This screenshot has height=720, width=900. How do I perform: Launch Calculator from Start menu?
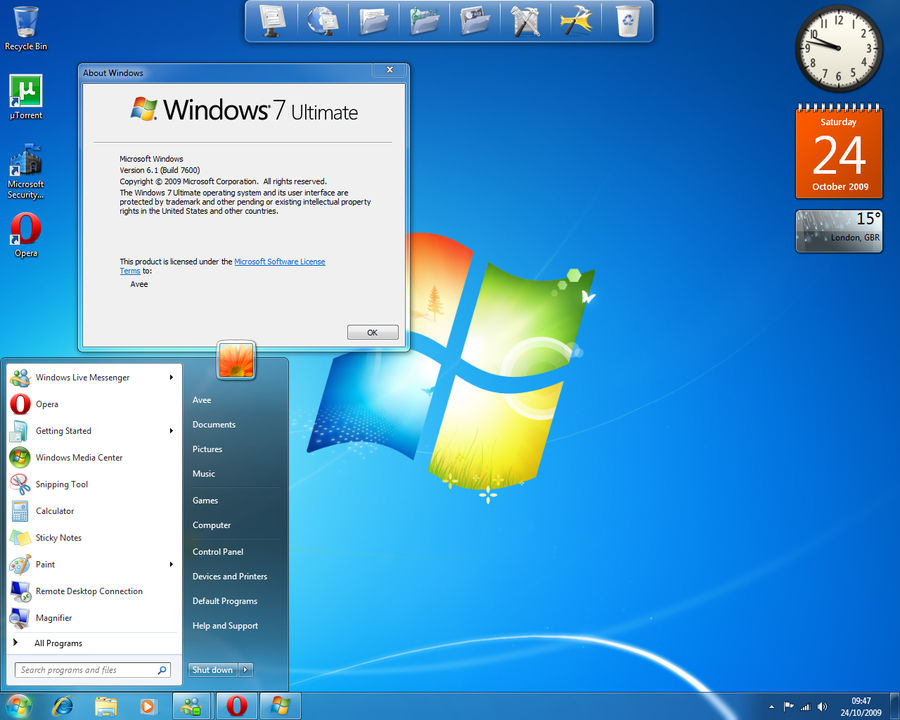point(94,511)
